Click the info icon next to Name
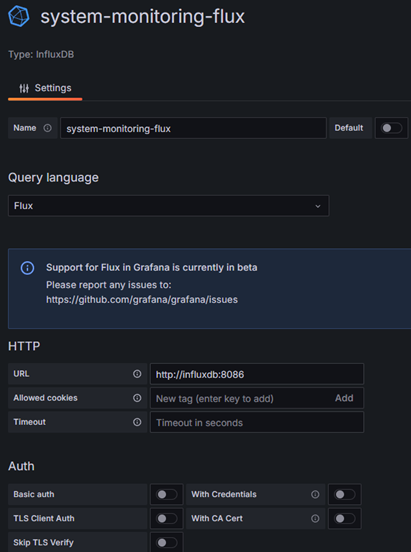The image size is (411, 552). [47, 128]
